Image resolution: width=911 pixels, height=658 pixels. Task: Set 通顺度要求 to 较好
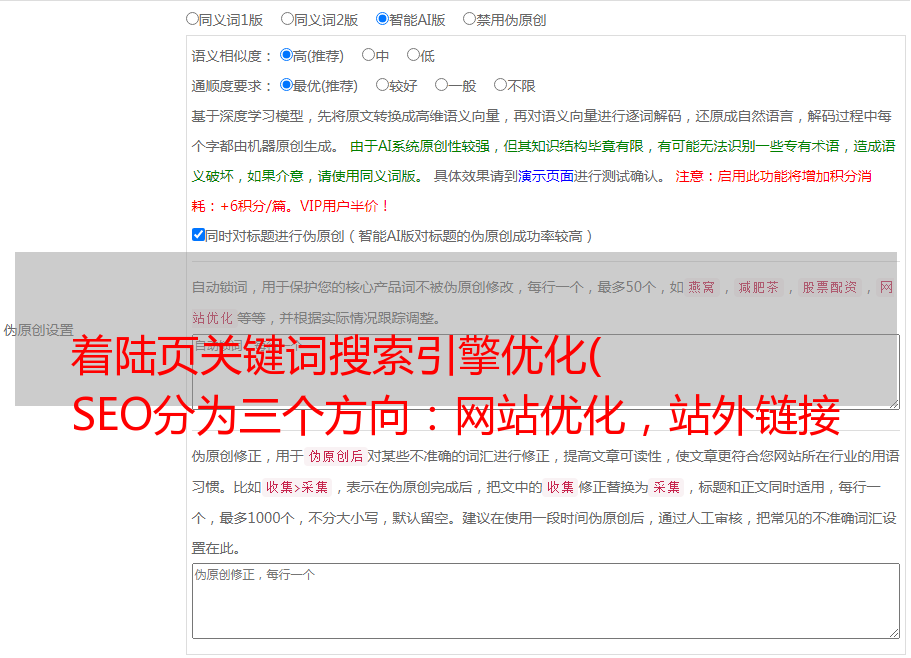click(382, 85)
